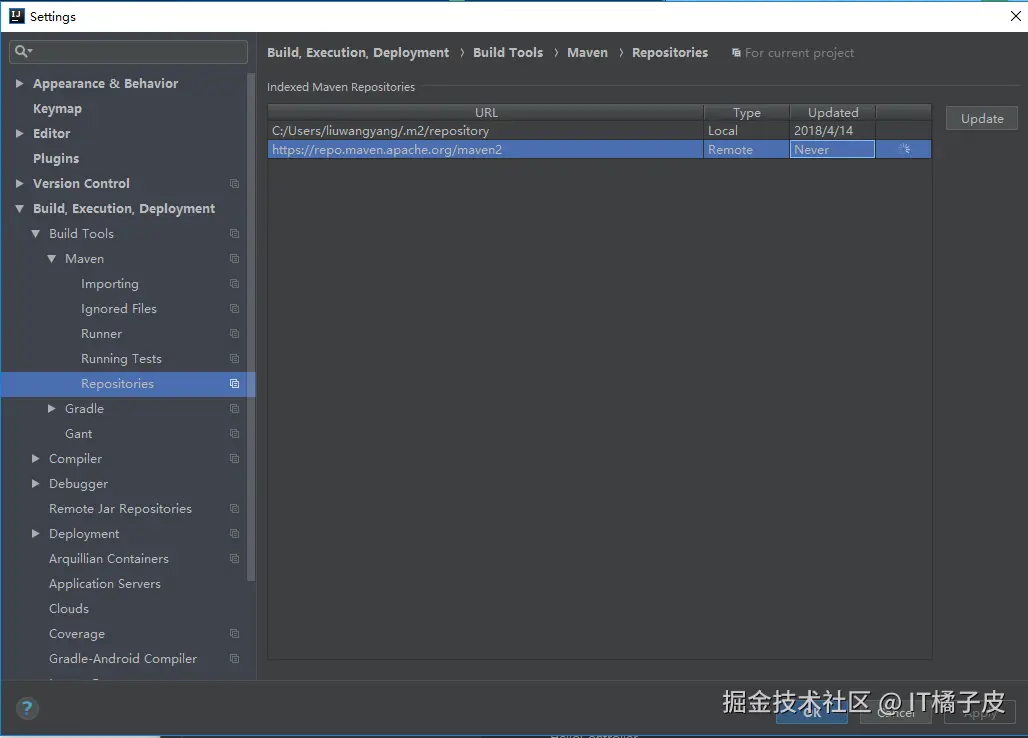
Task: Open Gant settings
Action: point(79,434)
